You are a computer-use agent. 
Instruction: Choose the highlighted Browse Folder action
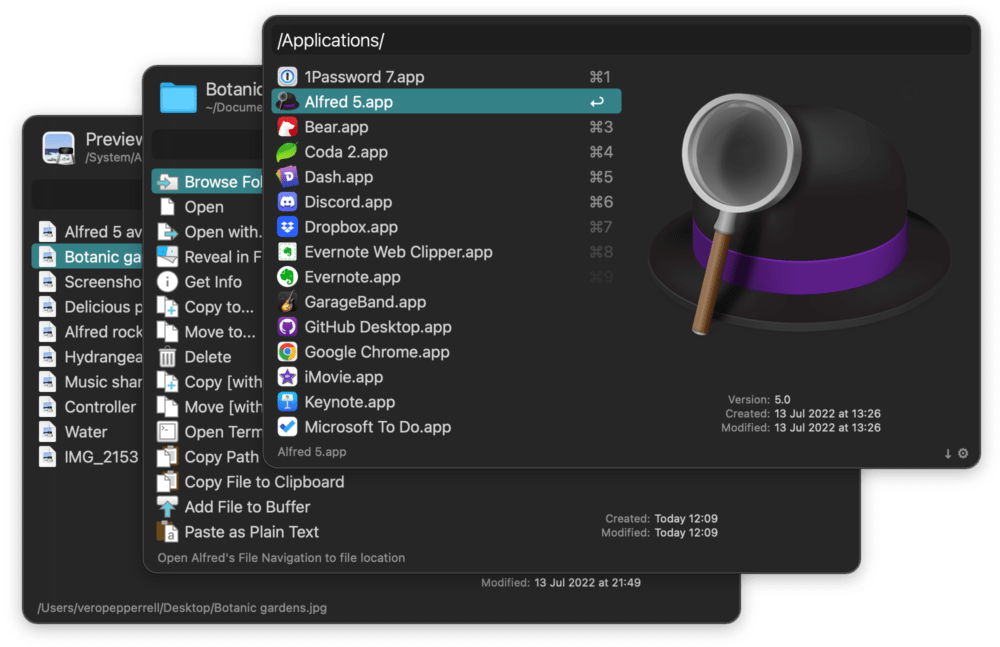tap(207, 182)
